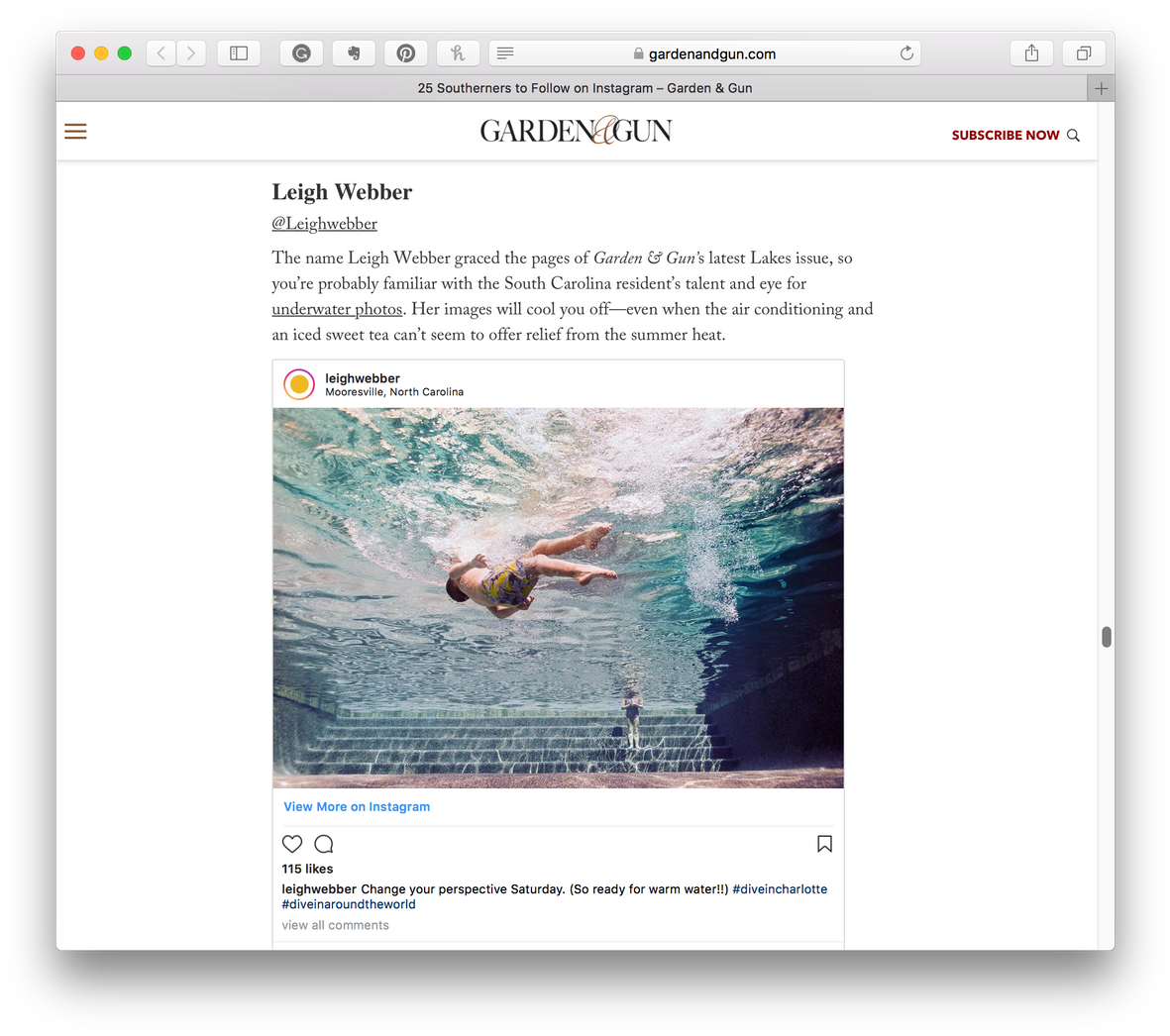Click the gardenandgun.com address field
This screenshot has width=1170, height=1036.
(x=711, y=53)
